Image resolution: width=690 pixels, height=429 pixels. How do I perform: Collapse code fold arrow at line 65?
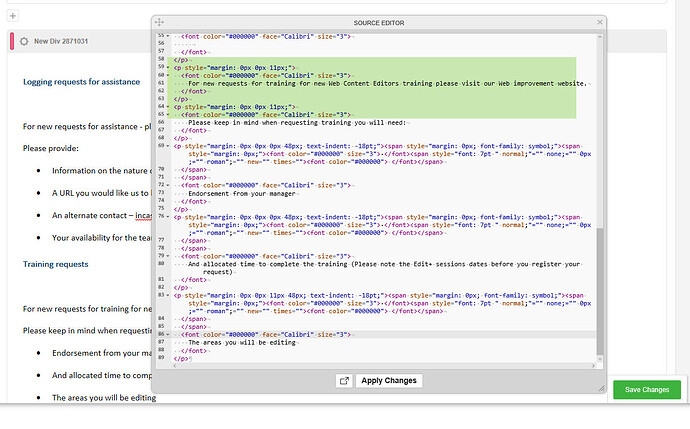pos(168,114)
